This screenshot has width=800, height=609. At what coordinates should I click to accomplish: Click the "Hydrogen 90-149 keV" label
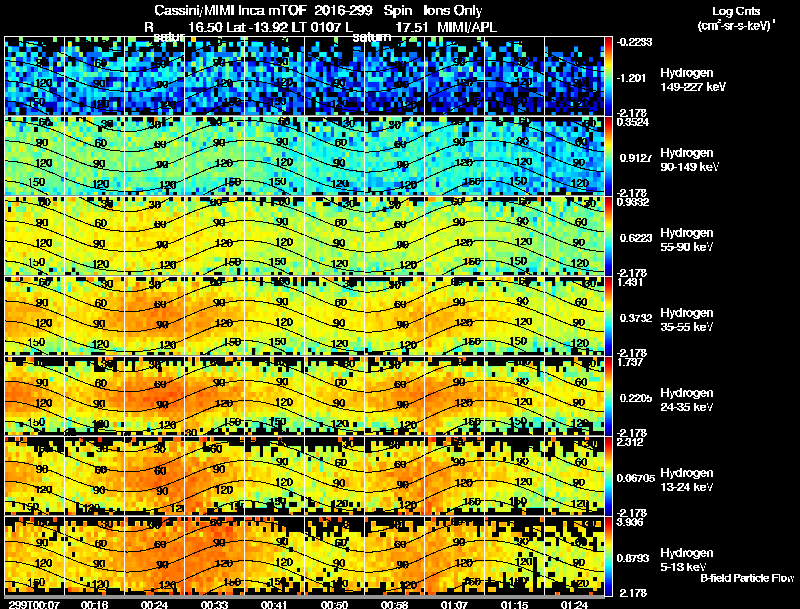(x=689, y=160)
